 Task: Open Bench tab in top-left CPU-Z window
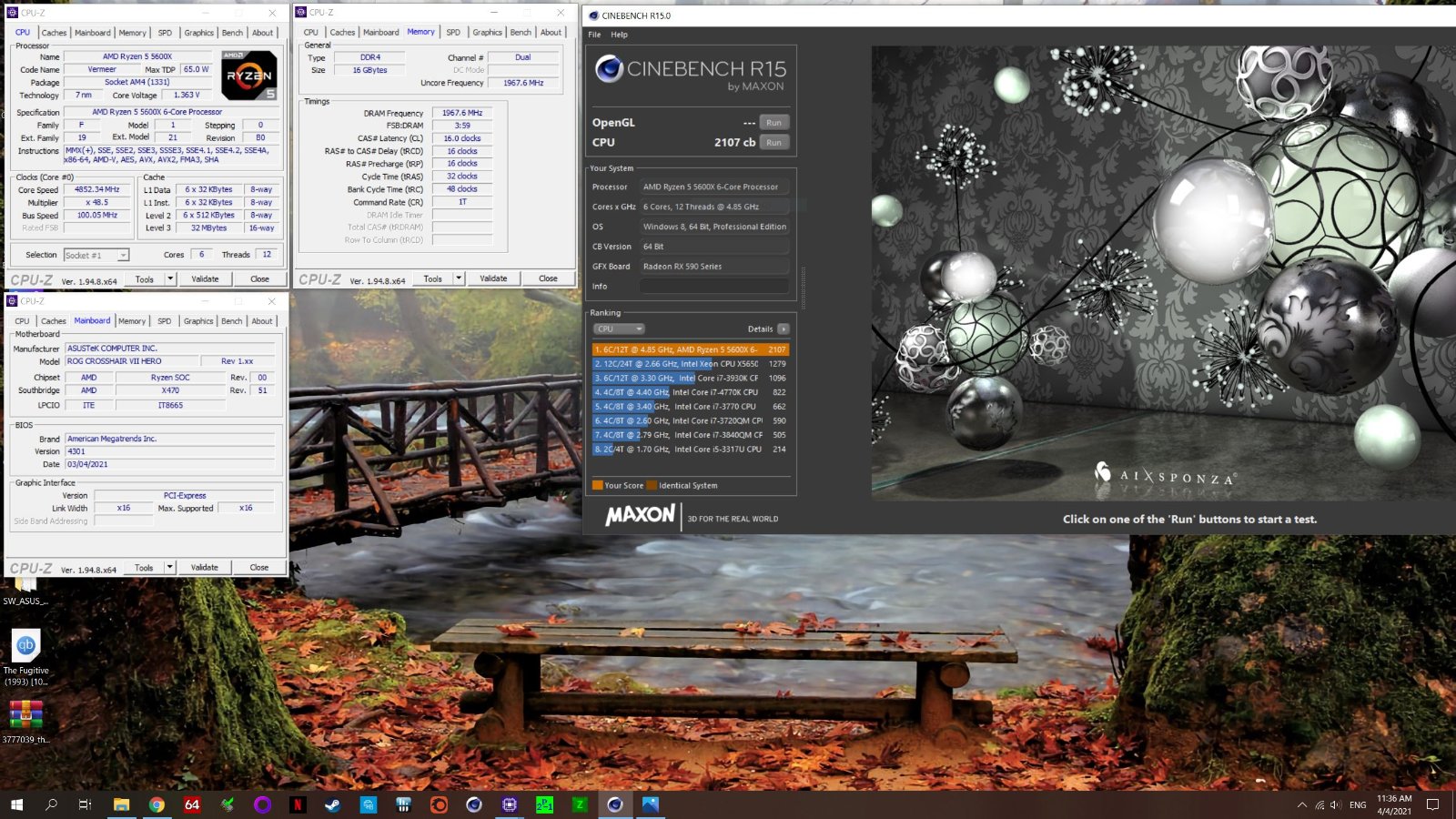coord(232,33)
